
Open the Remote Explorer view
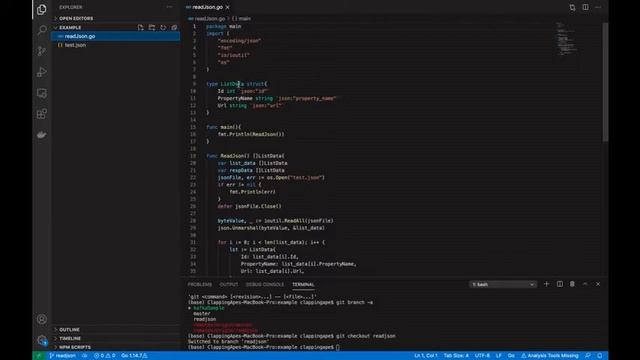pos(42,93)
